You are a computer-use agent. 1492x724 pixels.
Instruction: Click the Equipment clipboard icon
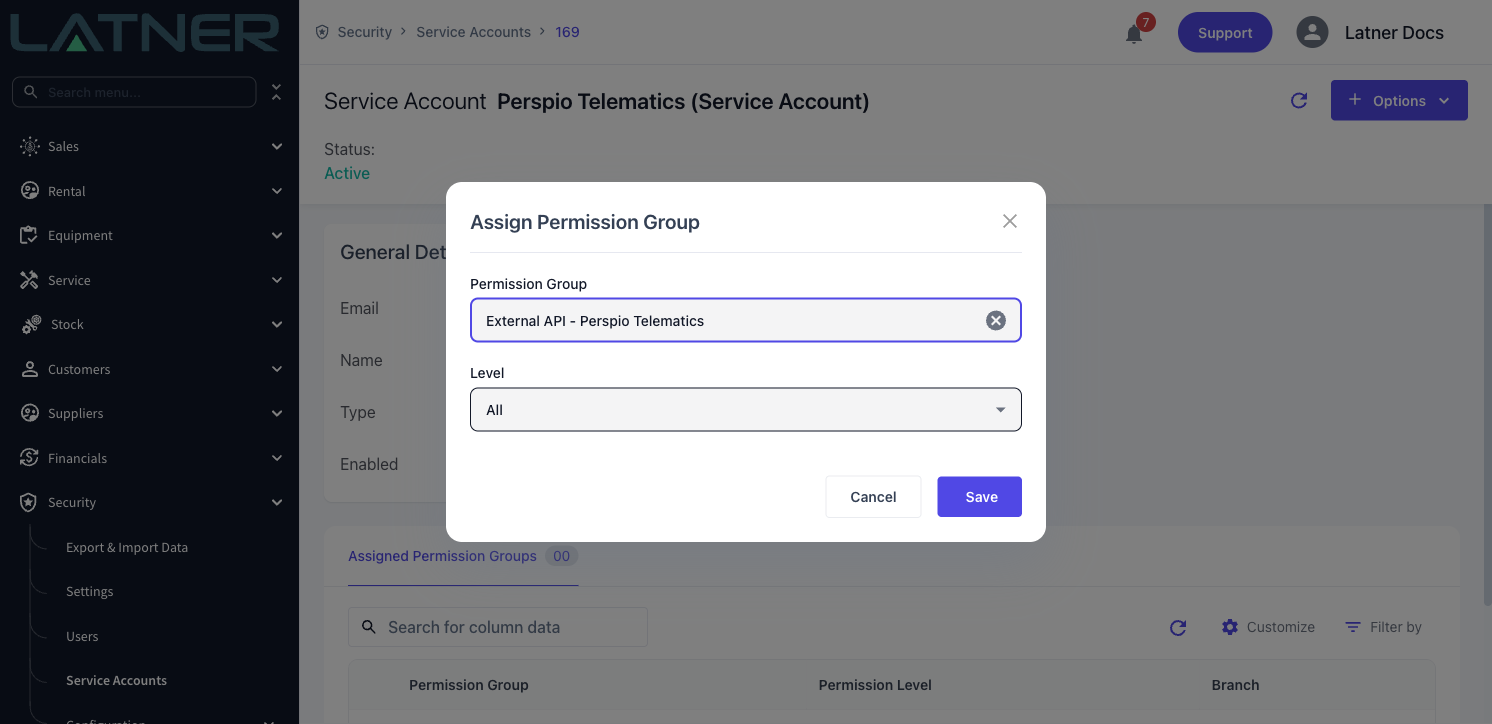pyautogui.click(x=30, y=235)
